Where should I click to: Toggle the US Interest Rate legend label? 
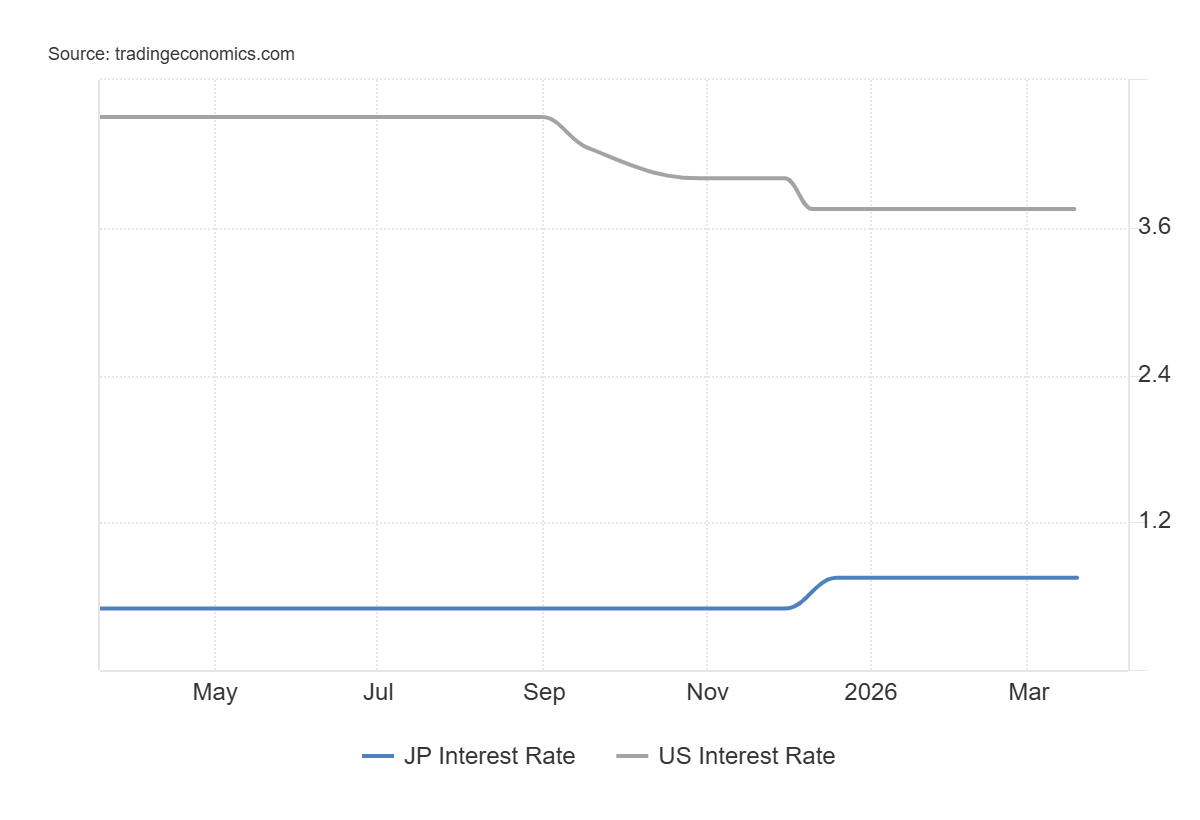tap(746, 756)
